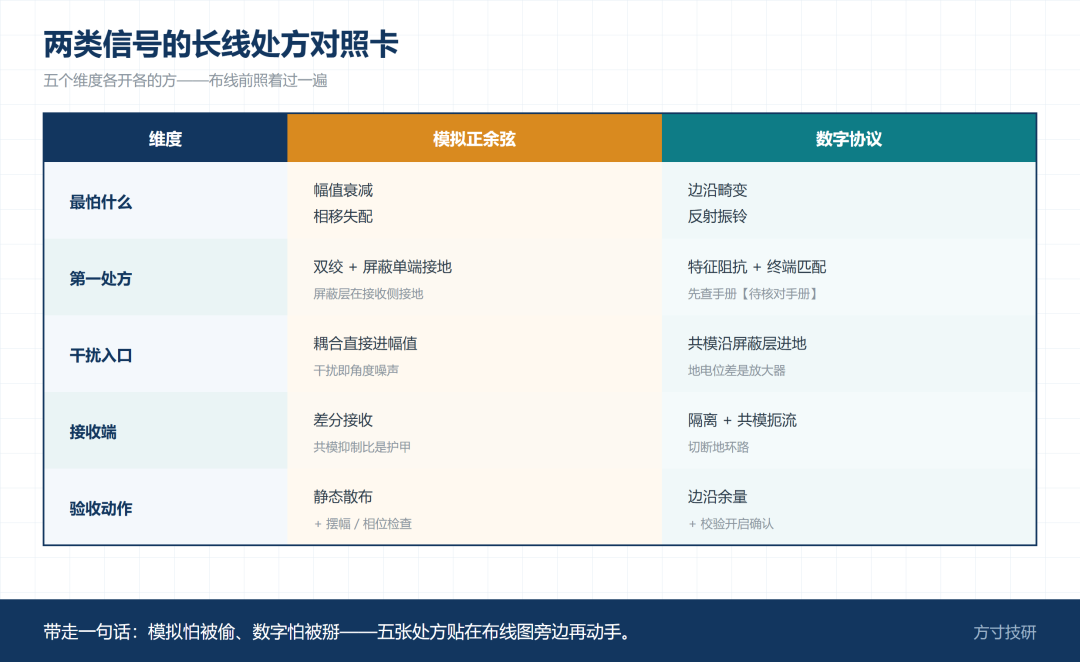Click the cell 双绞 + 屏蔽单端接地
The image size is (1080, 662).
tap(382, 267)
